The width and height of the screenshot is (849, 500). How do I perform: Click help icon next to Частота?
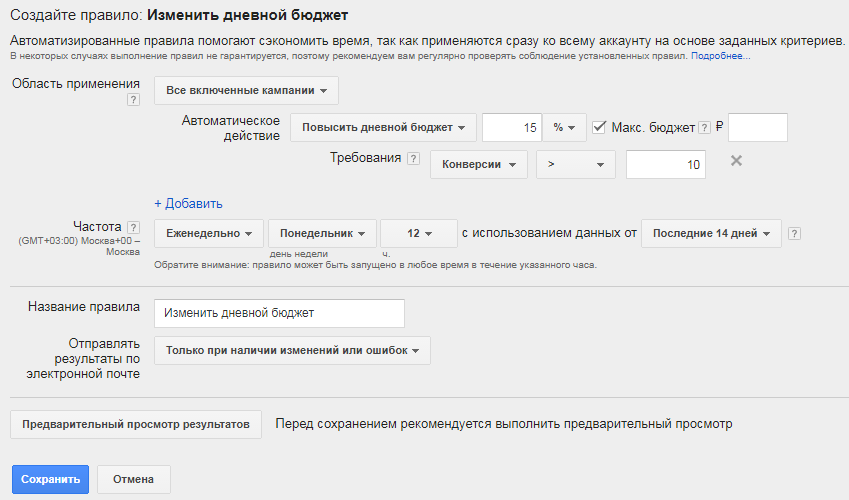click(x=134, y=228)
